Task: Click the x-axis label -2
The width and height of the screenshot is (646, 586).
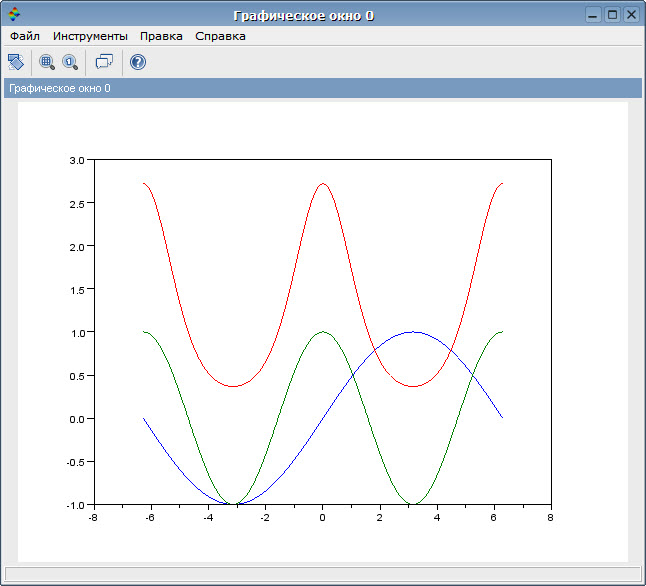Action: tap(265, 518)
